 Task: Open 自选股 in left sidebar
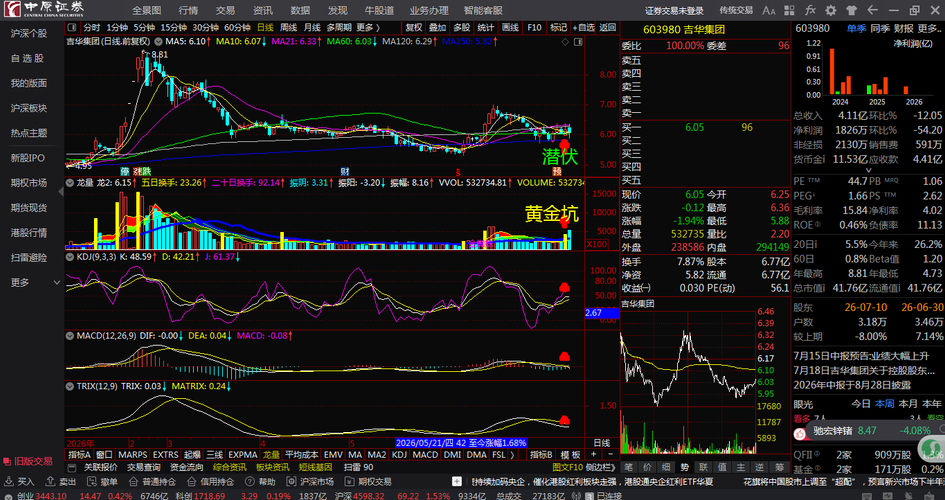coord(27,58)
